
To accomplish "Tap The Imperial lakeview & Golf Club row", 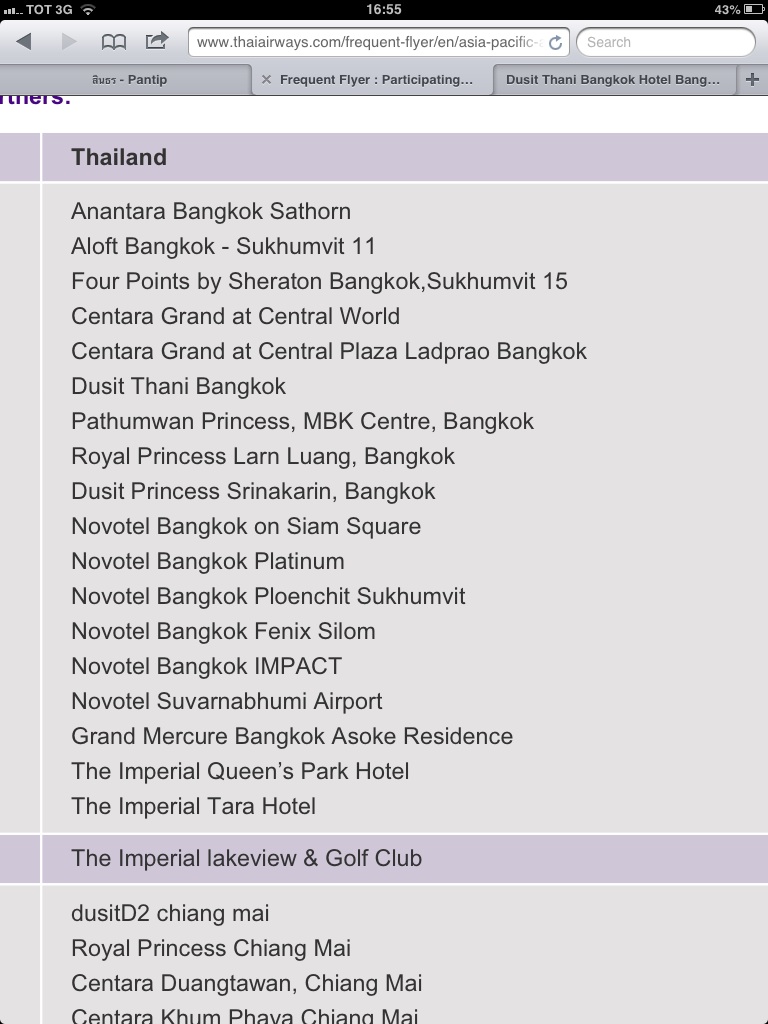I will click(405, 858).
